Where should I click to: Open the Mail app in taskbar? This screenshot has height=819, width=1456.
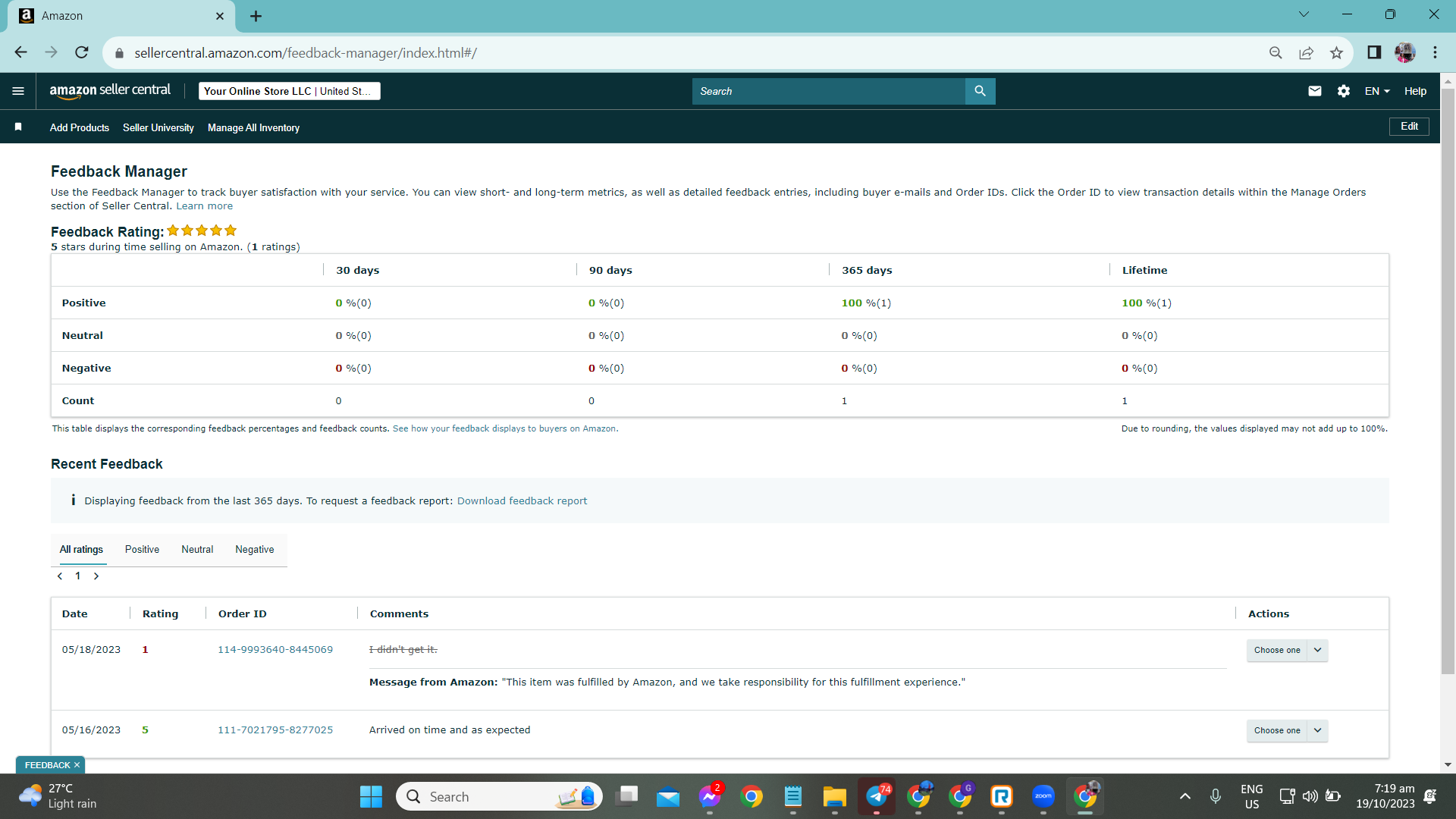[x=668, y=796]
